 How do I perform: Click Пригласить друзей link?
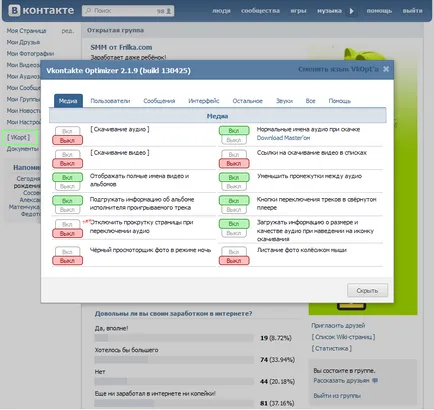click(x=338, y=325)
